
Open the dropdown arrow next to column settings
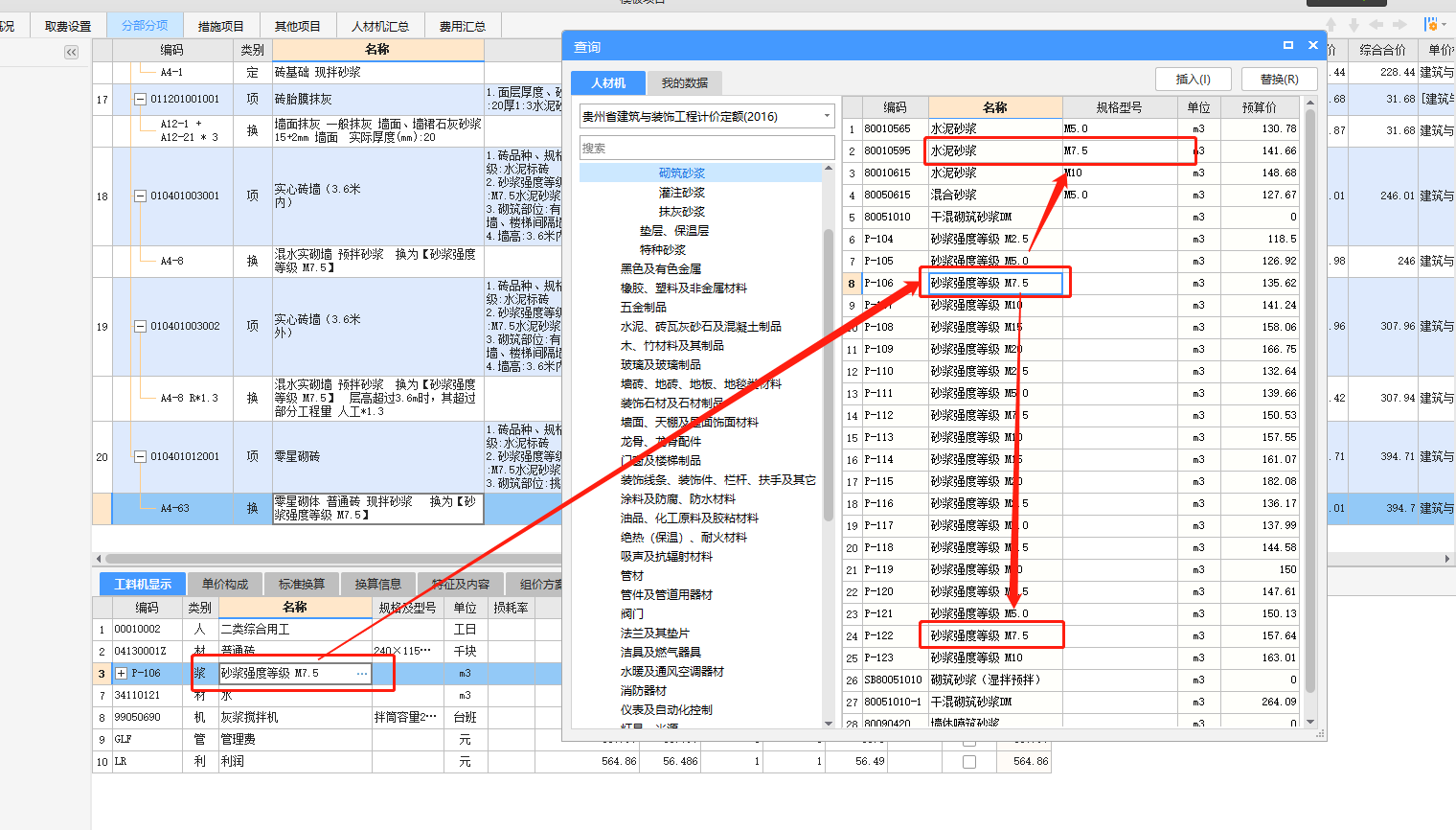click(1443, 25)
